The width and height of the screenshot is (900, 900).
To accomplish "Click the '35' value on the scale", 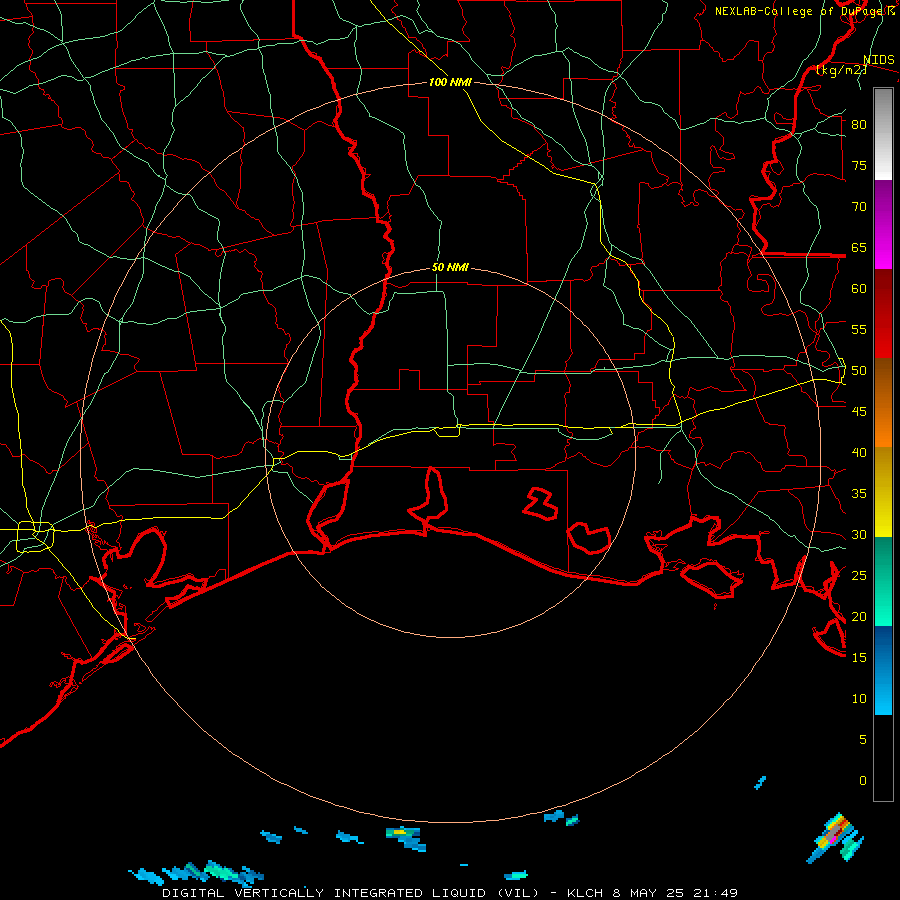I will tap(859, 494).
